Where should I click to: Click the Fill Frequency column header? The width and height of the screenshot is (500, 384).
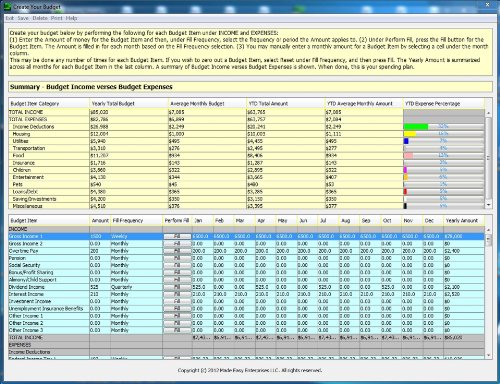tap(136, 221)
